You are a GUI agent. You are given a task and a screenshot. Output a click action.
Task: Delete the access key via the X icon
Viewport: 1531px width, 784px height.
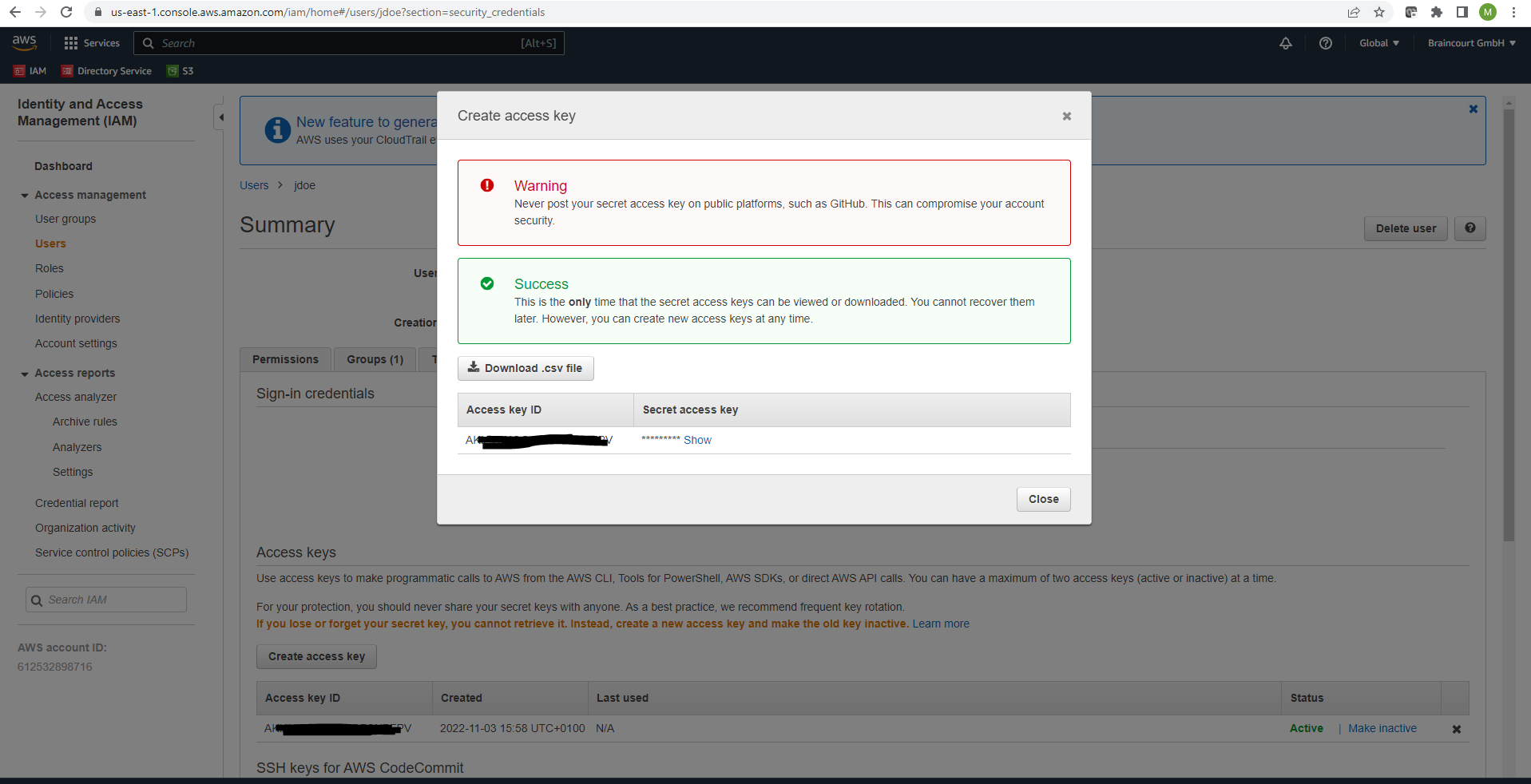click(1455, 728)
